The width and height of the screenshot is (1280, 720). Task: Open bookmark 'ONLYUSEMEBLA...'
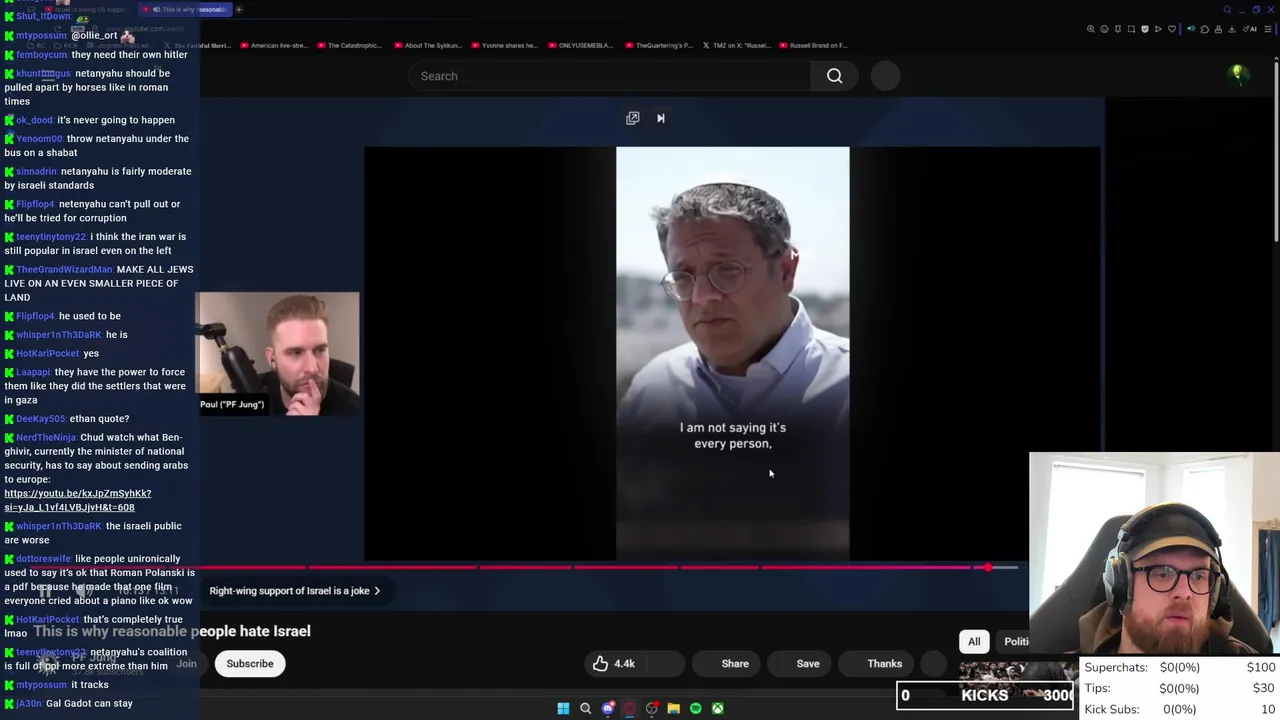(x=582, y=45)
